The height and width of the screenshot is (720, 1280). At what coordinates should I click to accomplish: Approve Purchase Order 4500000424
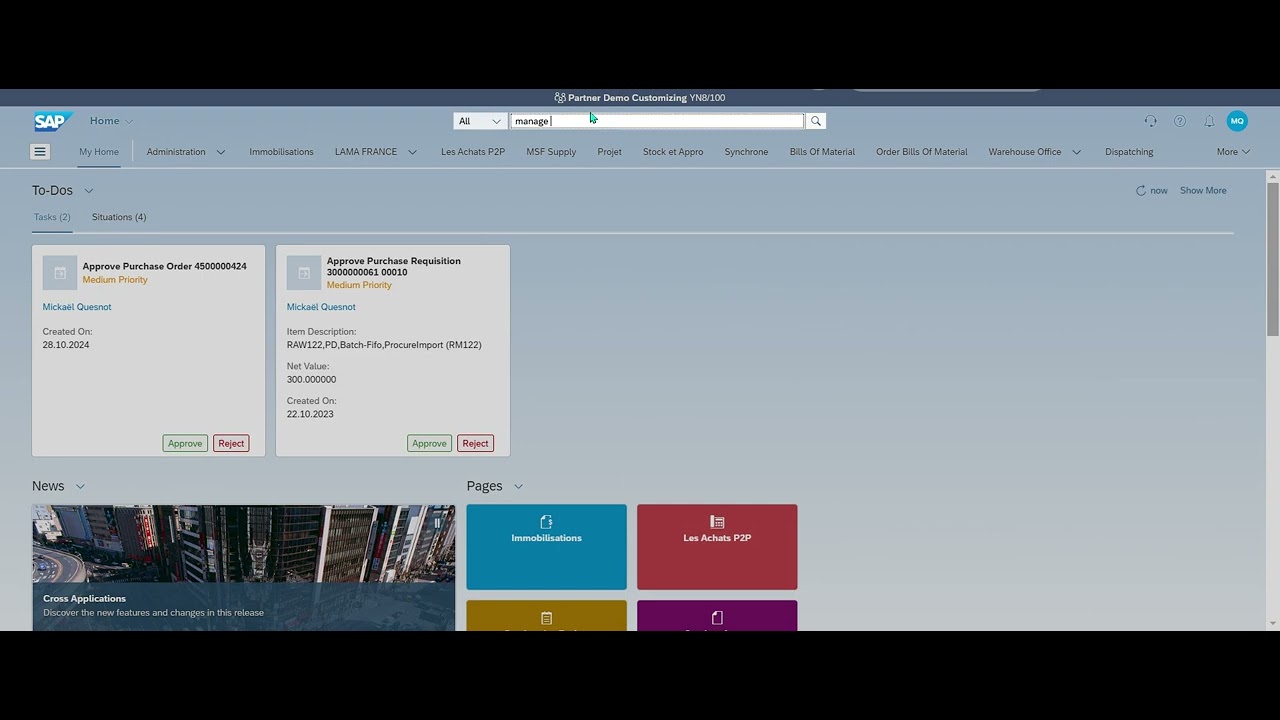(185, 443)
